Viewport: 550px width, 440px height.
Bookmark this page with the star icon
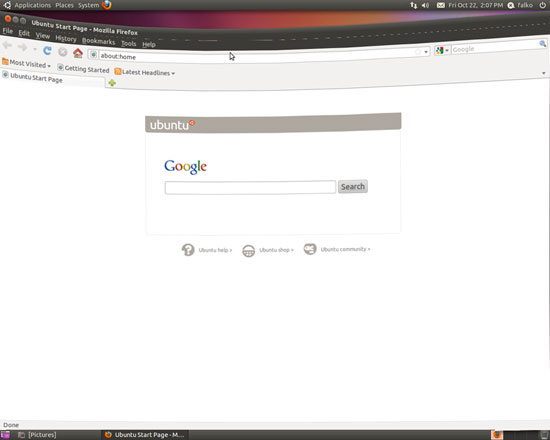tap(418, 52)
